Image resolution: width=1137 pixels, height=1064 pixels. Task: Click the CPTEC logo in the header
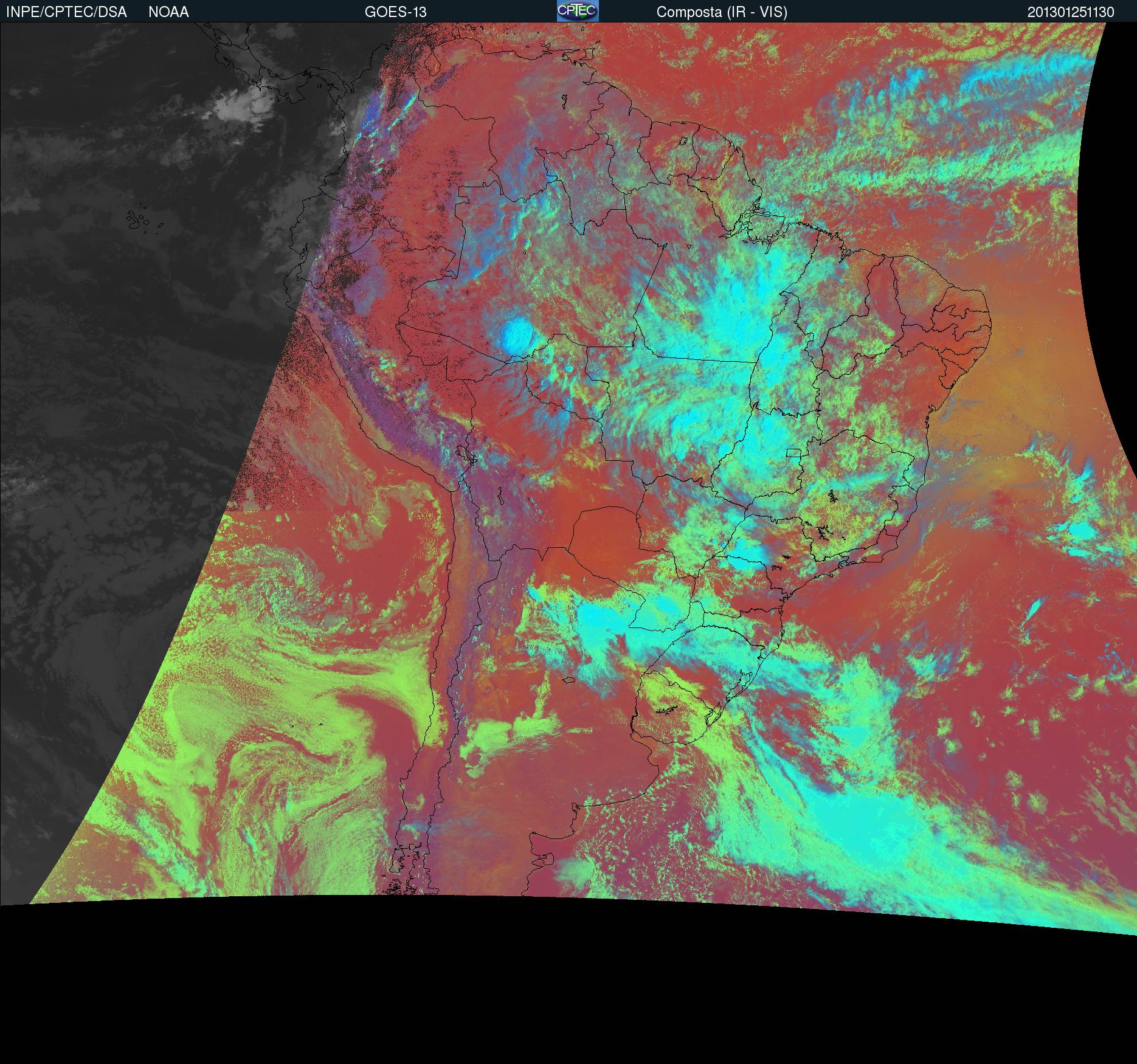click(x=578, y=11)
